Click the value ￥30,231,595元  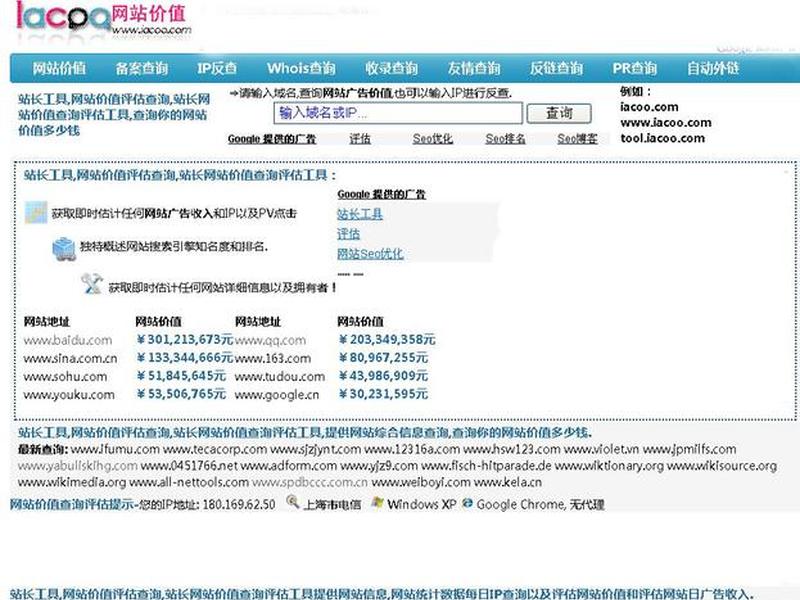[383, 394]
